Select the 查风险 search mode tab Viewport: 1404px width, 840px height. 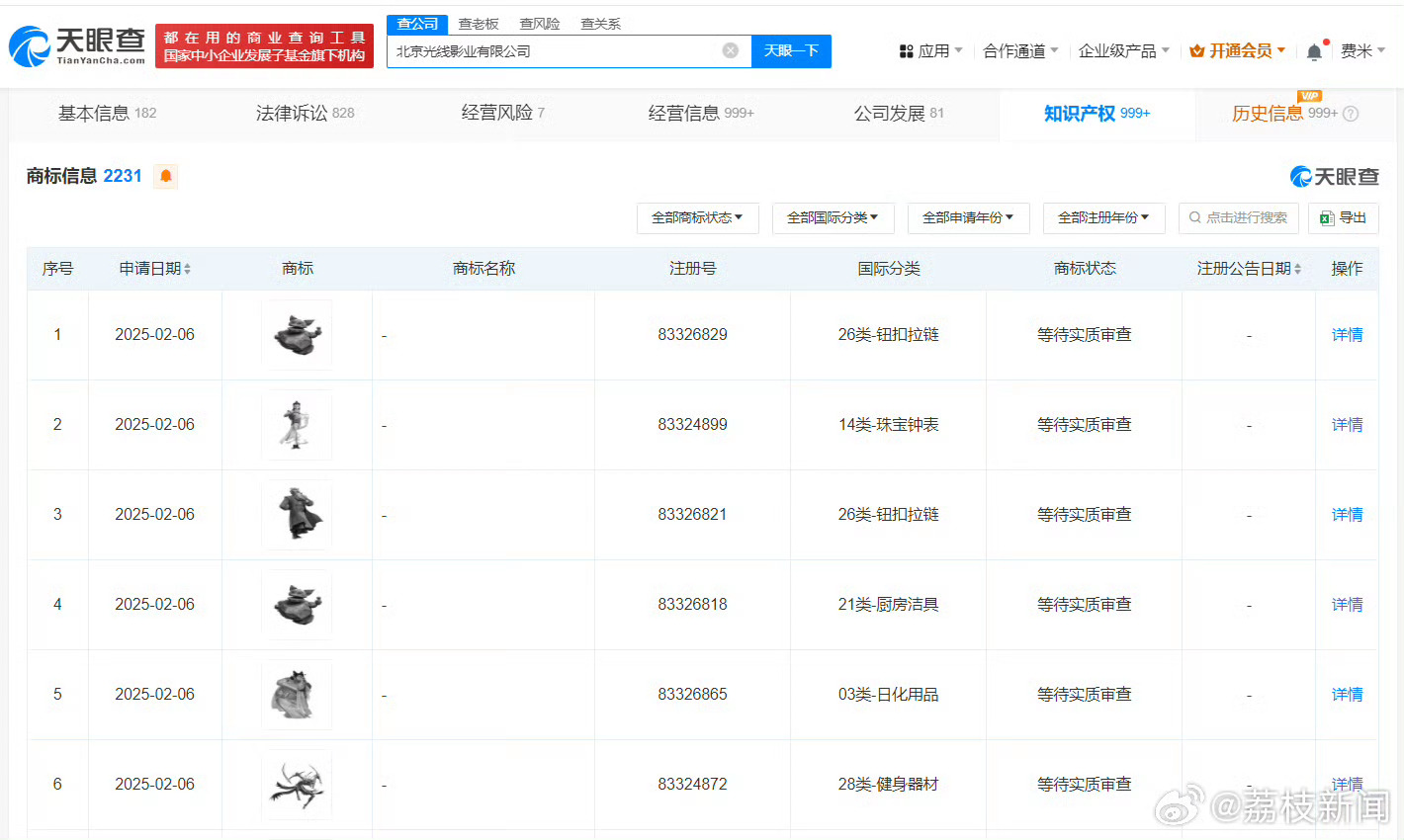tap(540, 24)
